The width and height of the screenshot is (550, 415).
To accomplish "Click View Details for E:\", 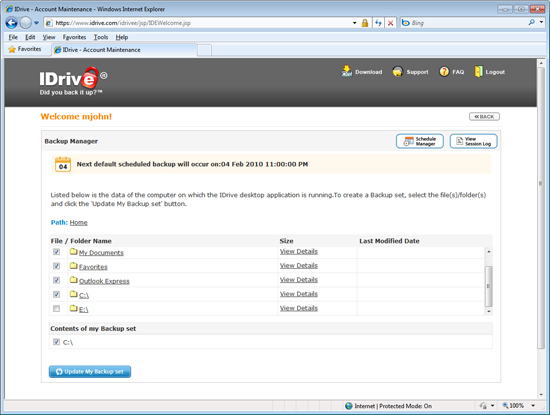I will pos(299,308).
